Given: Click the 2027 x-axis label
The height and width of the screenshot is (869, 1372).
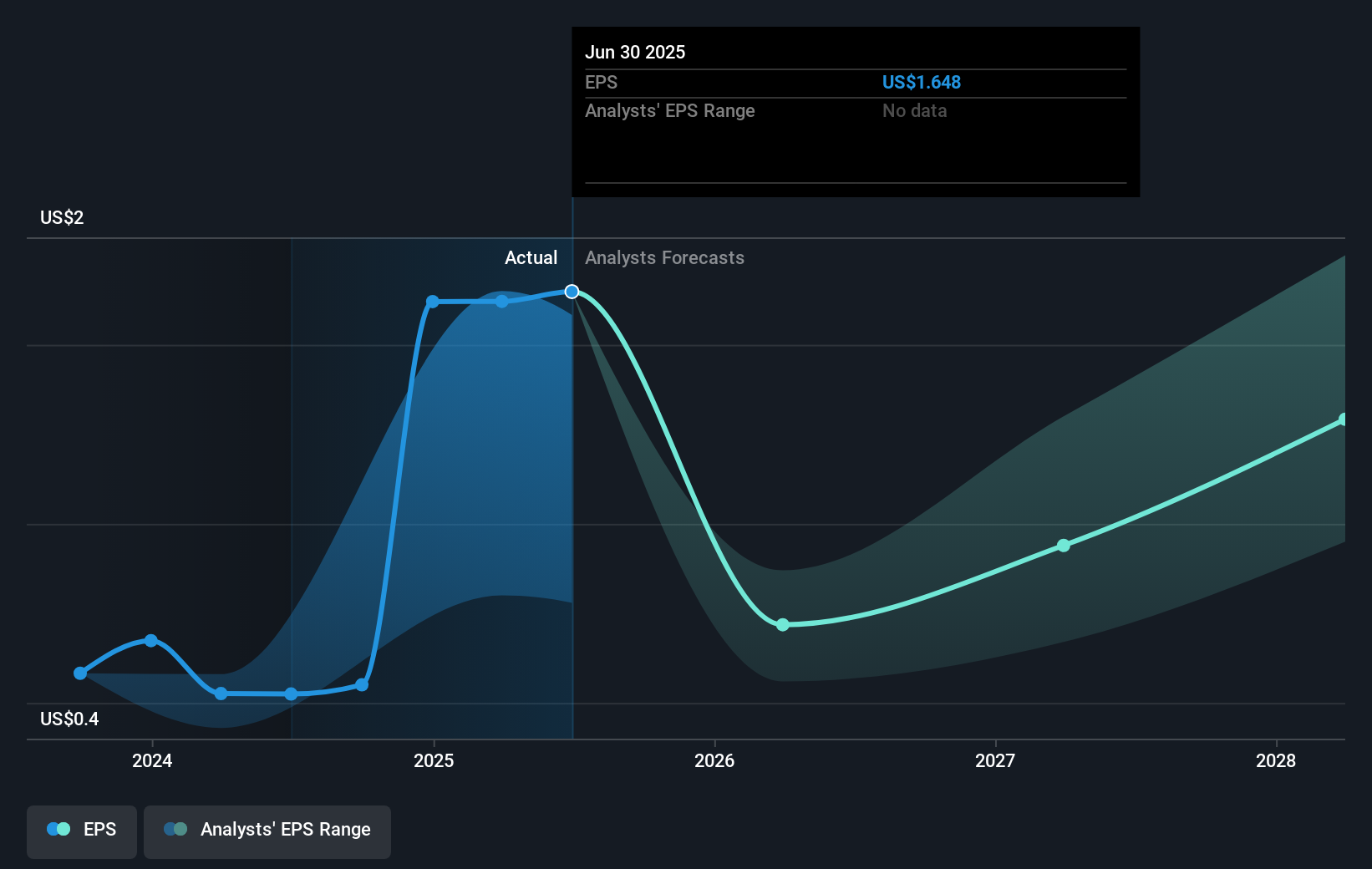Looking at the screenshot, I should [995, 760].
